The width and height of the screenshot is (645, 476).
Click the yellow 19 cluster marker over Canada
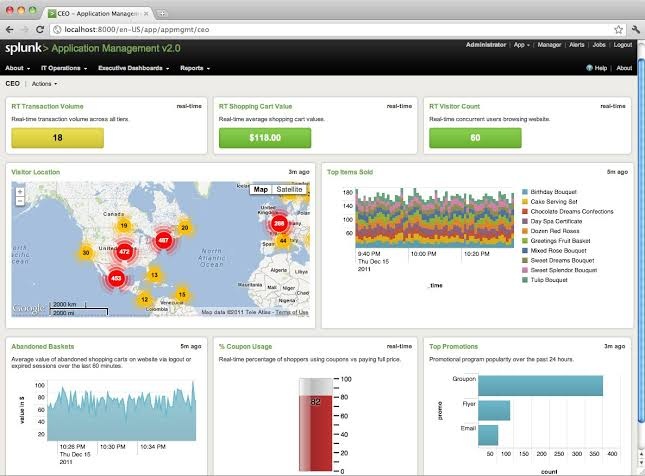coord(124,226)
